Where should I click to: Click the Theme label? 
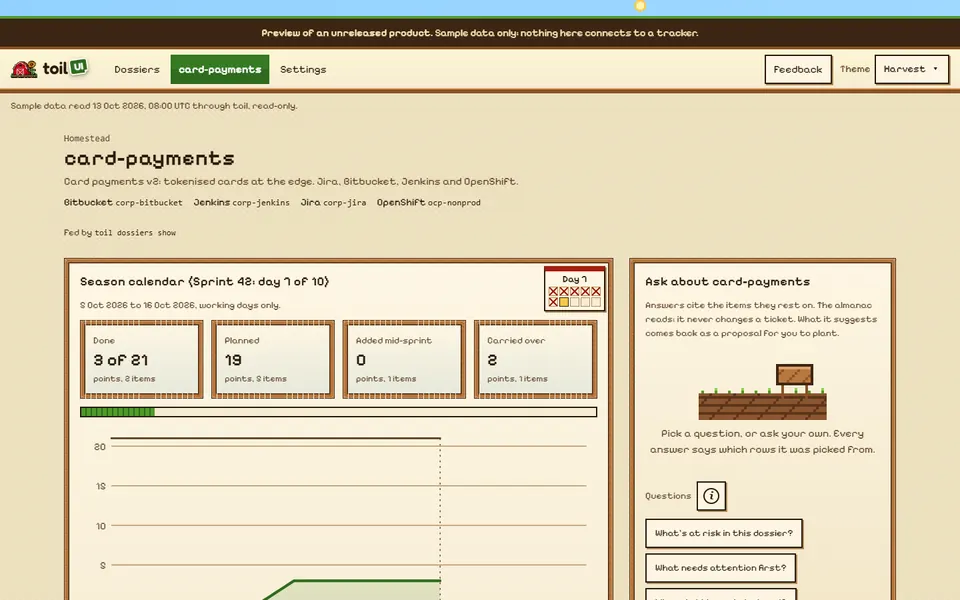[x=855, y=69]
